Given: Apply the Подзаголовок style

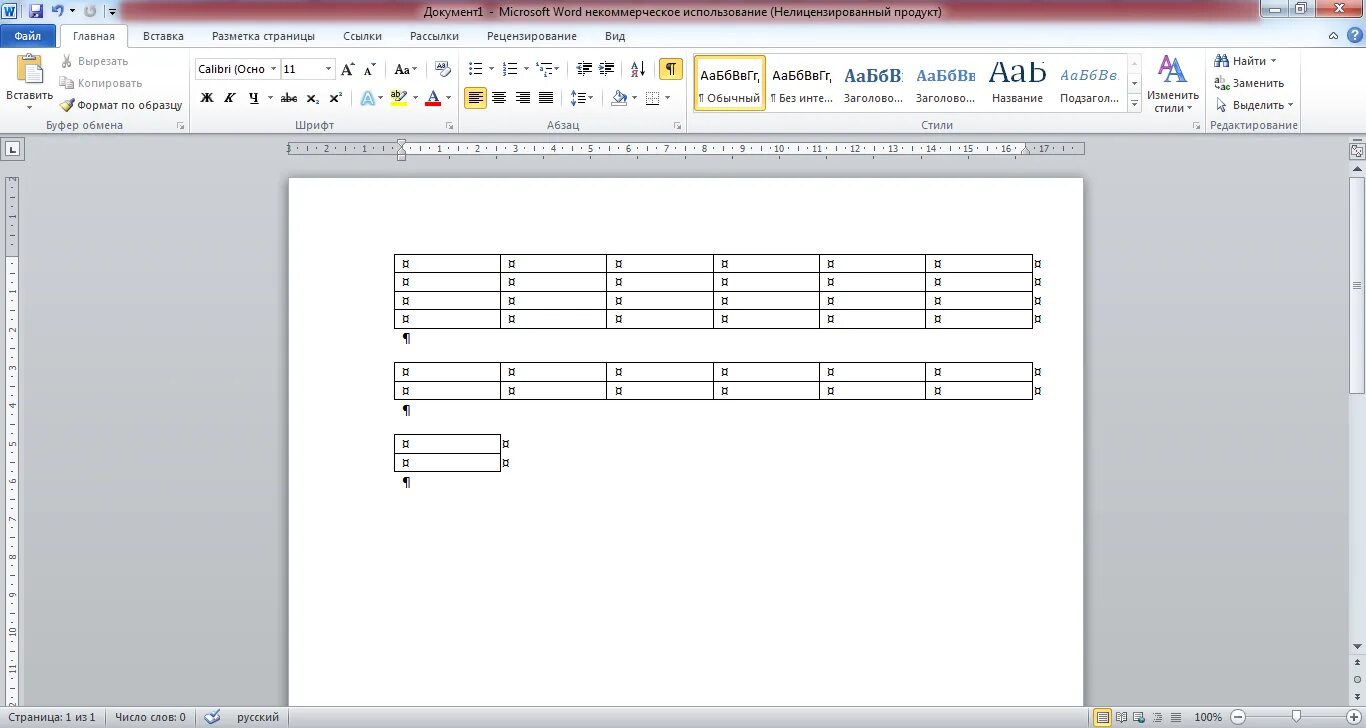Looking at the screenshot, I should pos(1090,83).
